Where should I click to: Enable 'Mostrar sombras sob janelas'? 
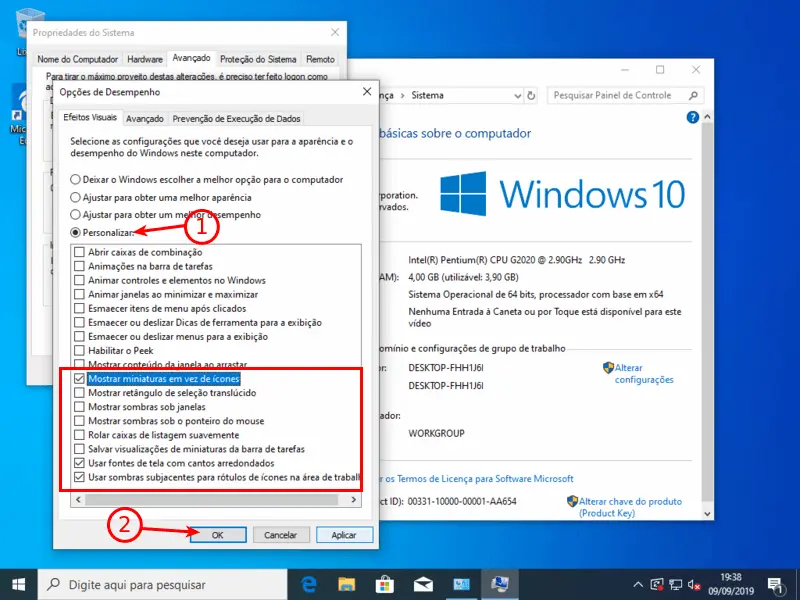[x=79, y=407]
